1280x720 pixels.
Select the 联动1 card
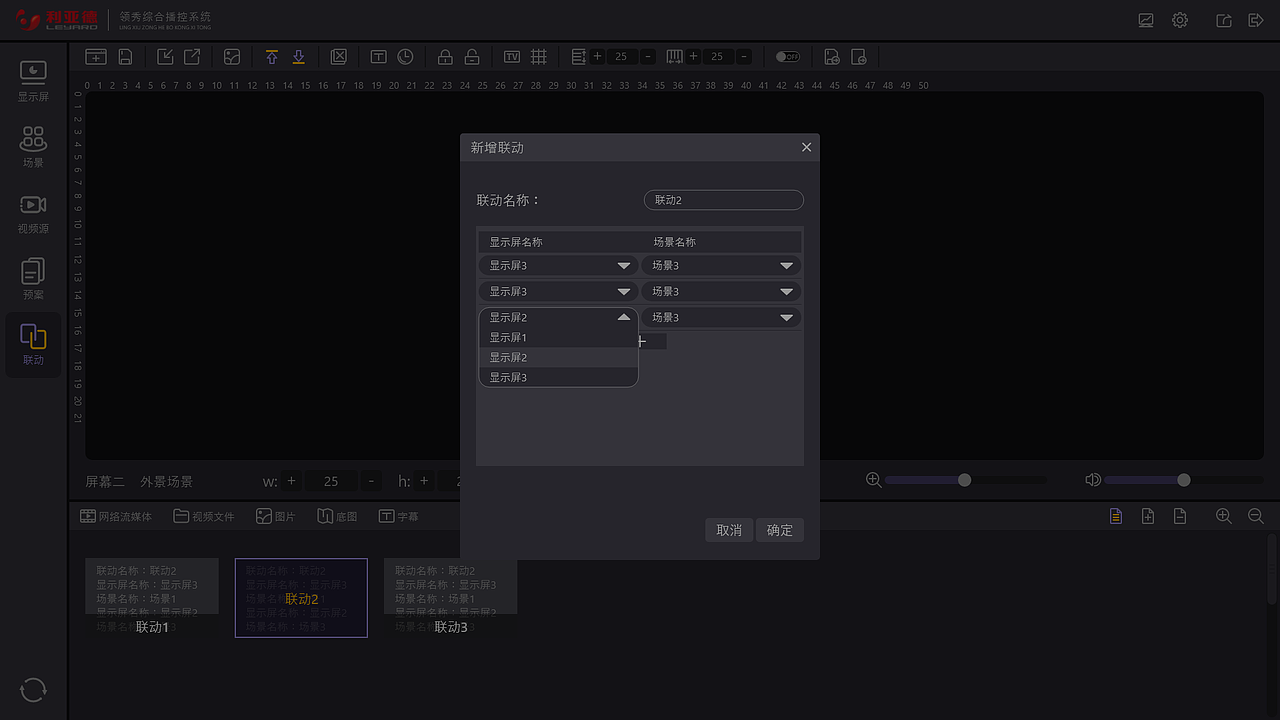pyautogui.click(x=152, y=598)
